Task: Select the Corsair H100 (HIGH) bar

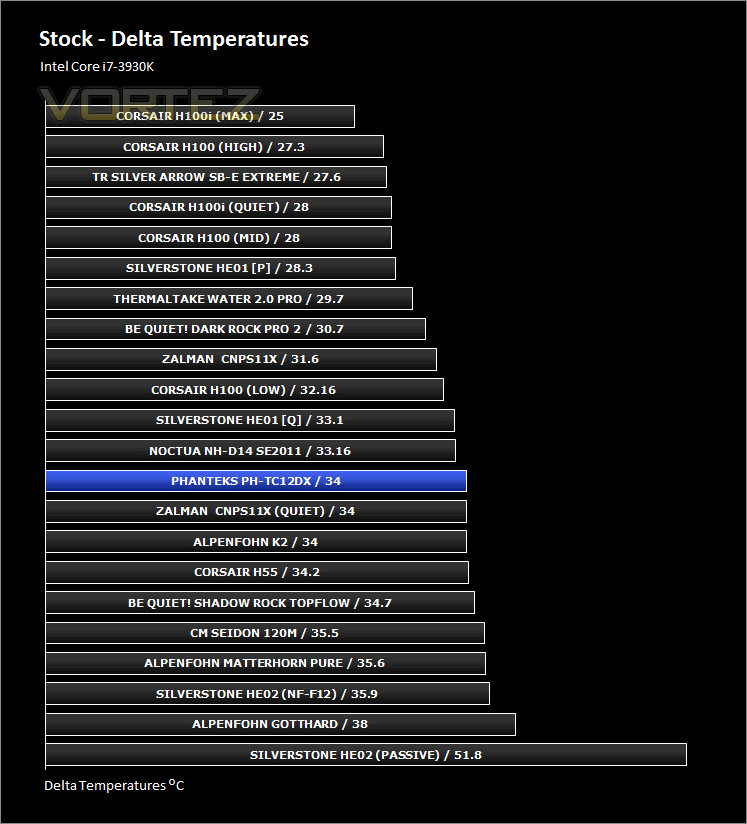Action: 214,147
